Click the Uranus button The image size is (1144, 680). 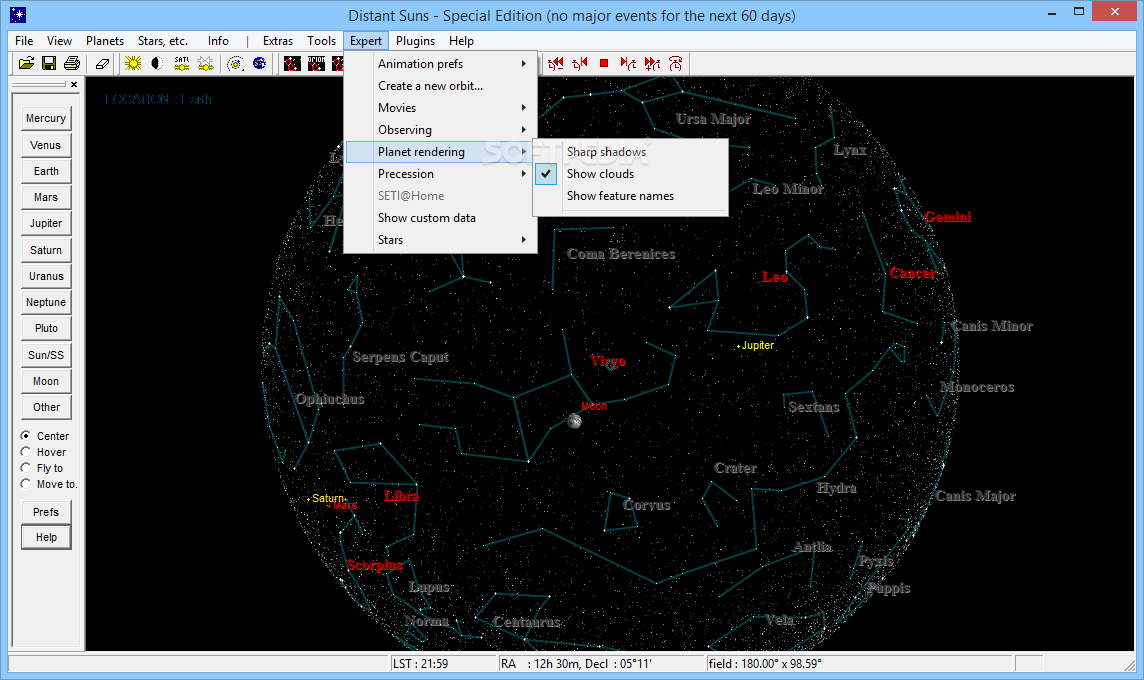coord(46,276)
